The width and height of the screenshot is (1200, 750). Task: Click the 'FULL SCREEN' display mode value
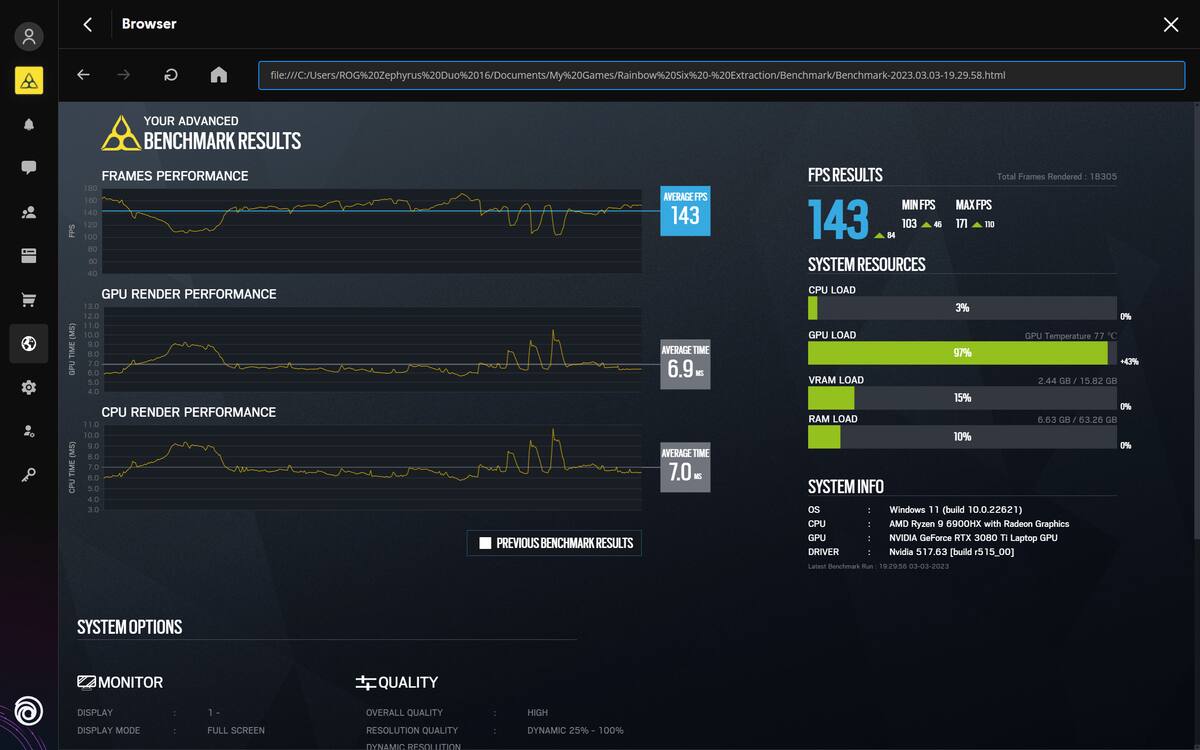pyautogui.click(x=236, y=731)
